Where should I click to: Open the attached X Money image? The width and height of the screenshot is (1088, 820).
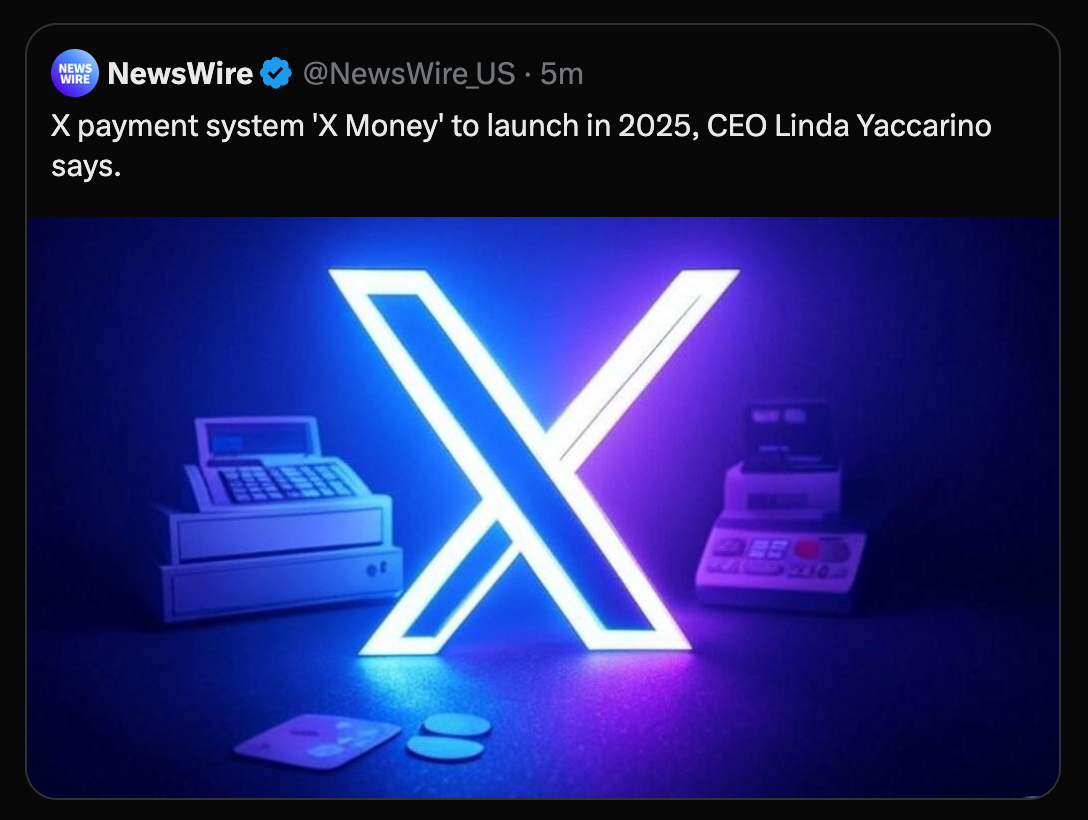click(543, 507)
